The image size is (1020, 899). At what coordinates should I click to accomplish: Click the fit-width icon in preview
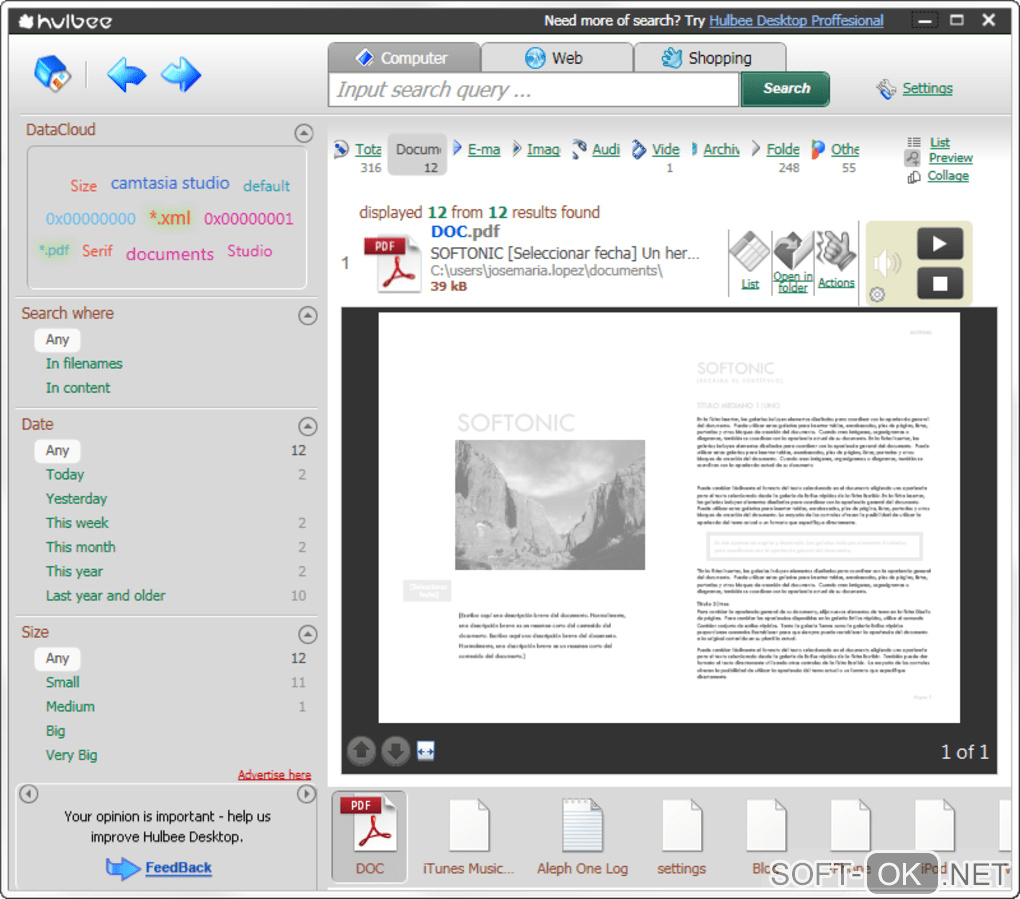tap(426, 751)
